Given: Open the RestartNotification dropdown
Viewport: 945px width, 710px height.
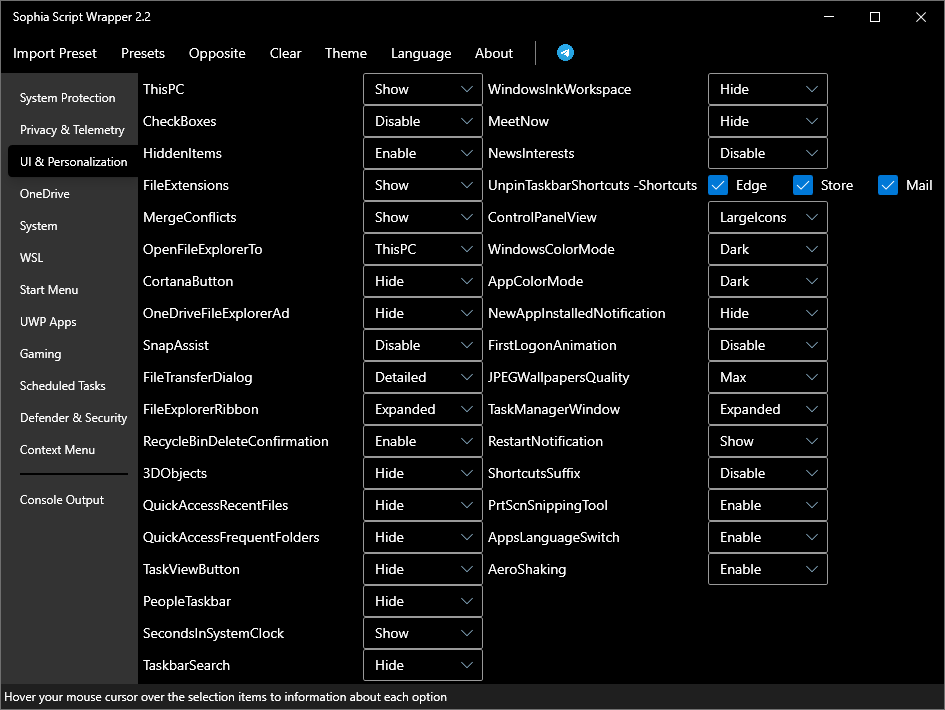Looking at the screenshot, I should [x=767, y=441].
